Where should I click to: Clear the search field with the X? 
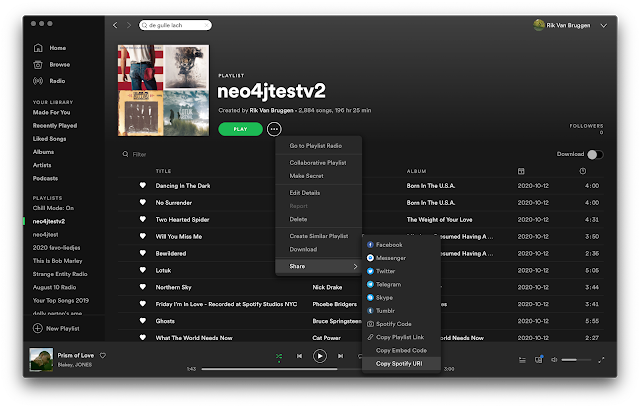[x=207, y=25]
